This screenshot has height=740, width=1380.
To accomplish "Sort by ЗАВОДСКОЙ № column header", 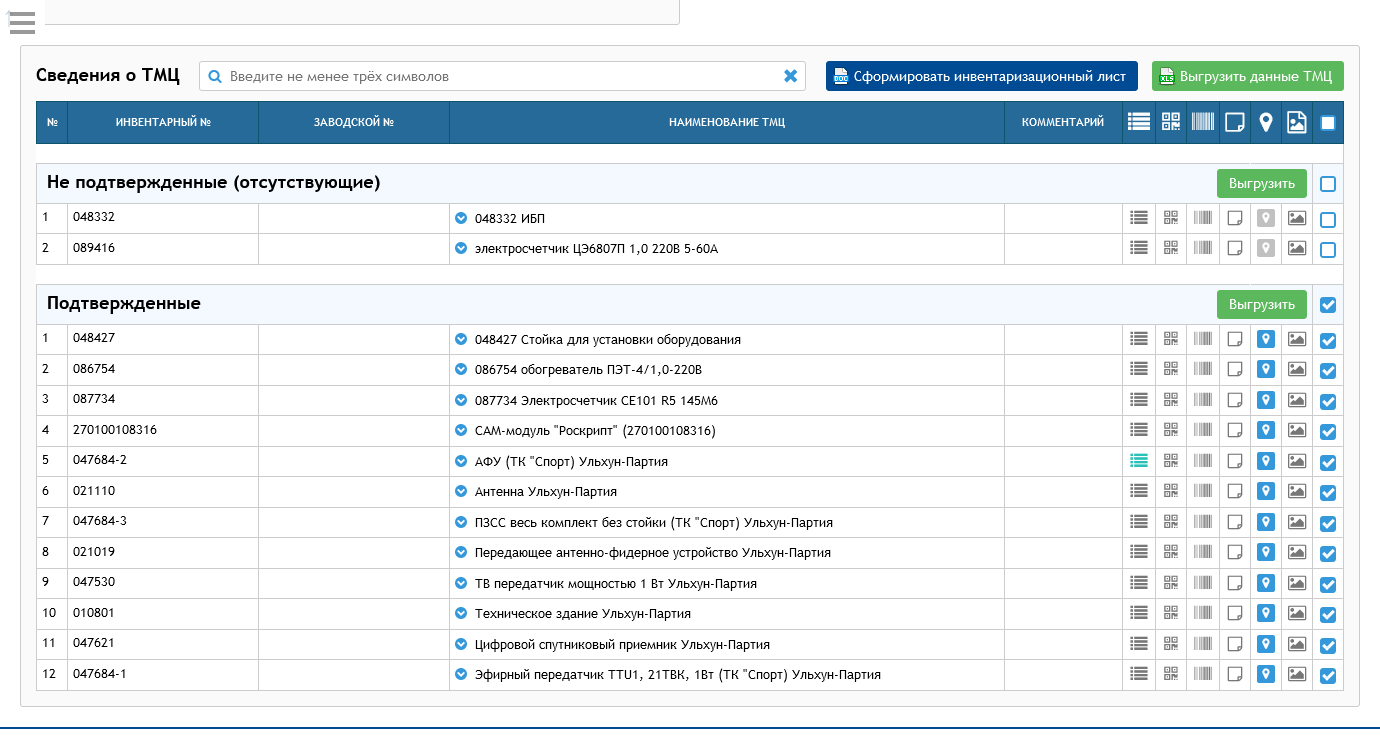I will tap(354, 122).
